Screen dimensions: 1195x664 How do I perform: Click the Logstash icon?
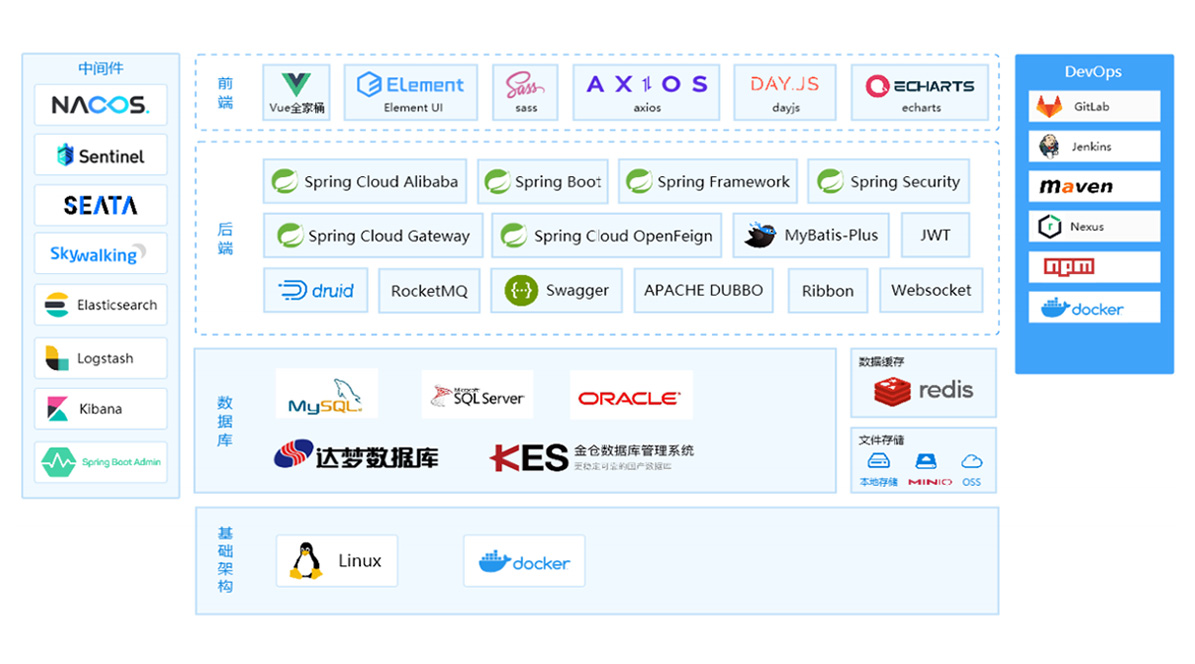(56, 358)
